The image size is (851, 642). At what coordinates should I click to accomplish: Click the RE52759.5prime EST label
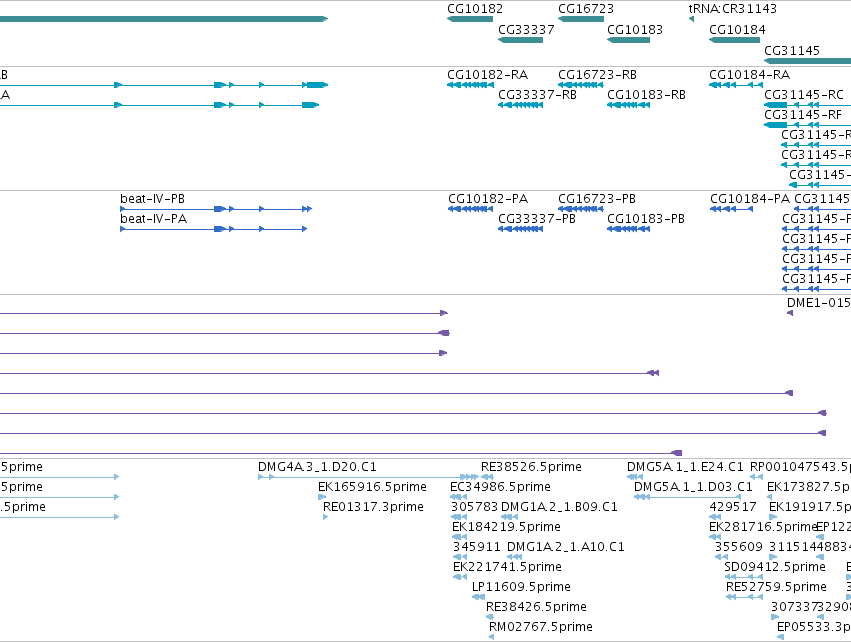click(776, 587)
